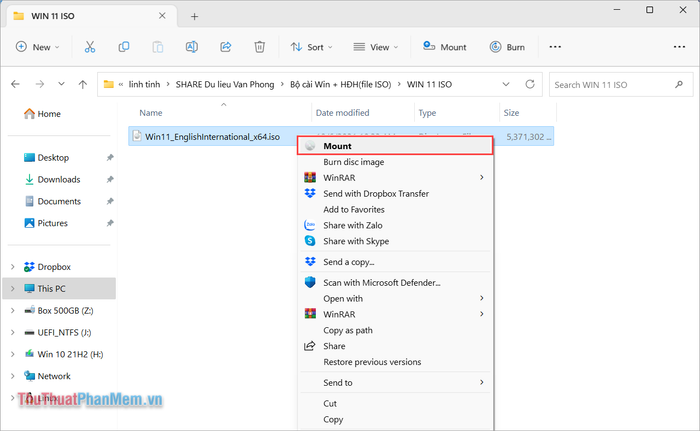The image size is (700, 431).
Task: Open the View dropdown menu
Action: (375, 47)
